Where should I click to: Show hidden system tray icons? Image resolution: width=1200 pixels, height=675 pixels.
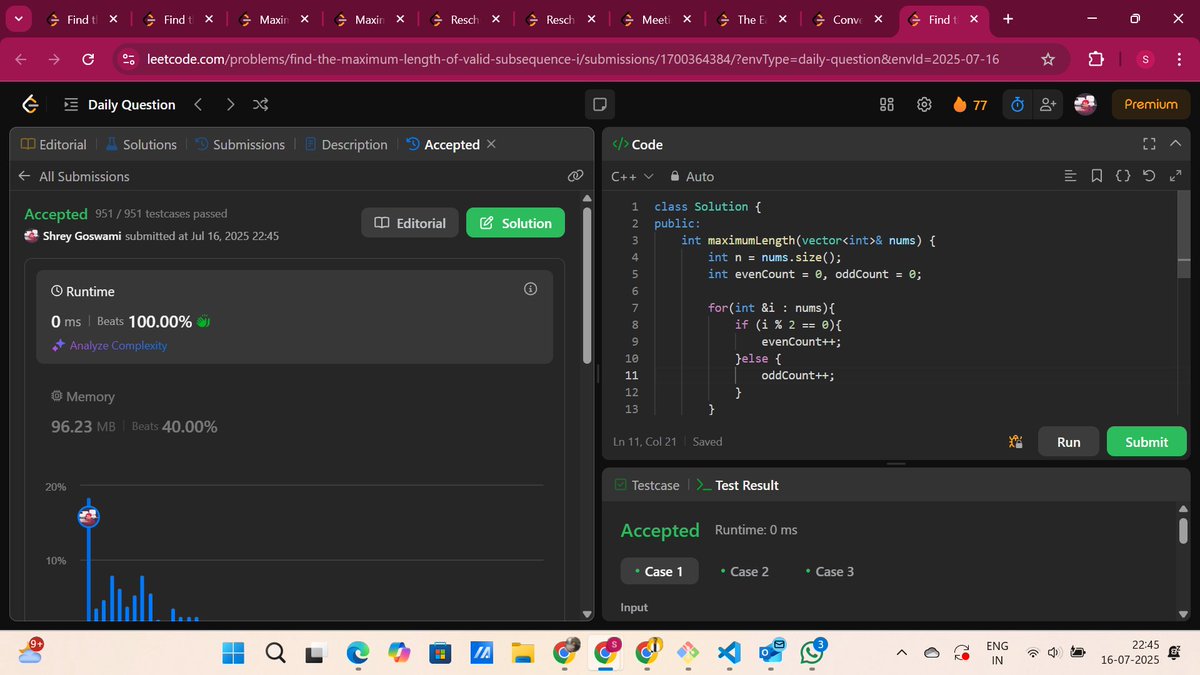901,653
